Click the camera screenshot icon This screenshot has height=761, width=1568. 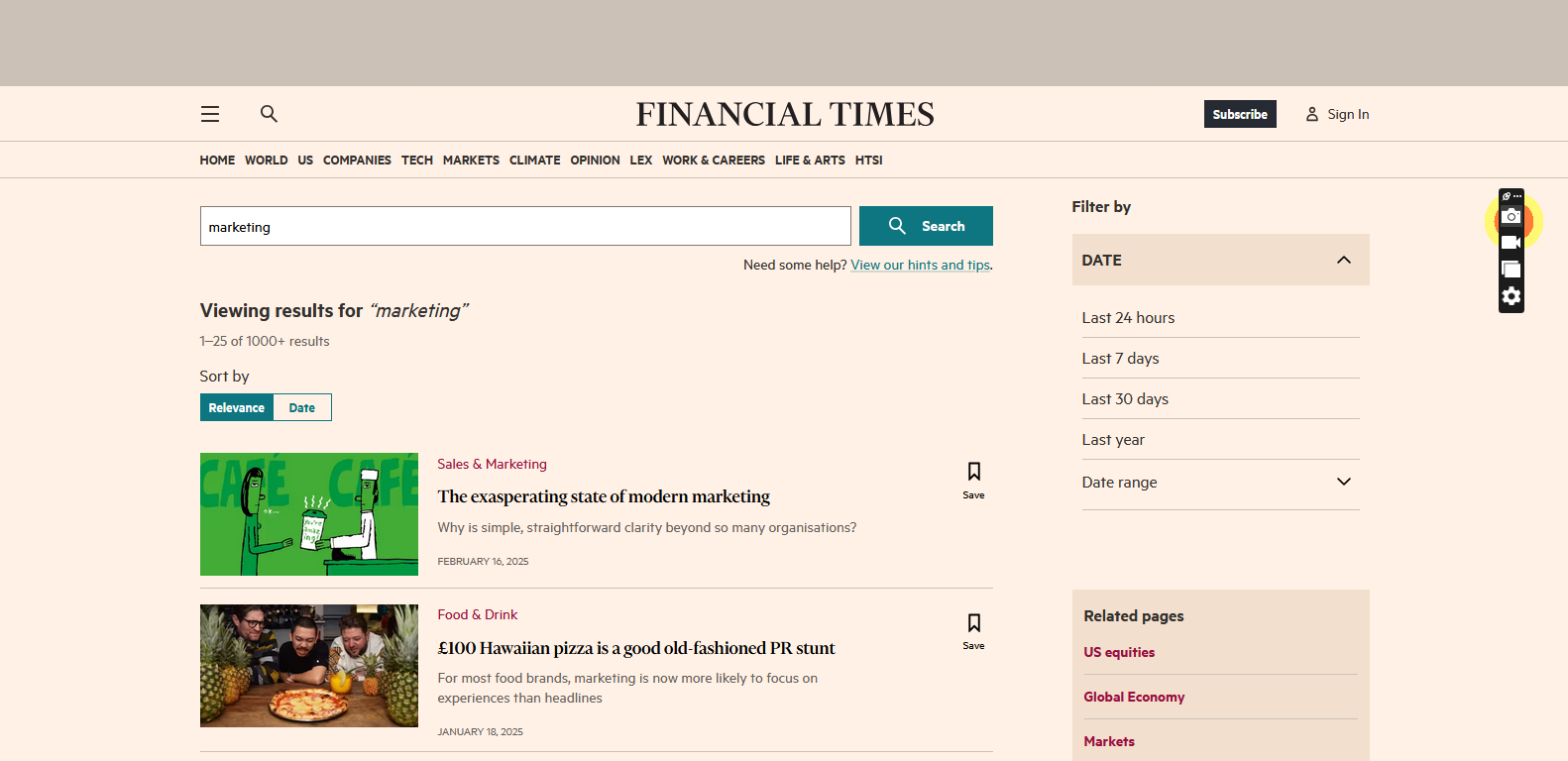coord(1511,217)
